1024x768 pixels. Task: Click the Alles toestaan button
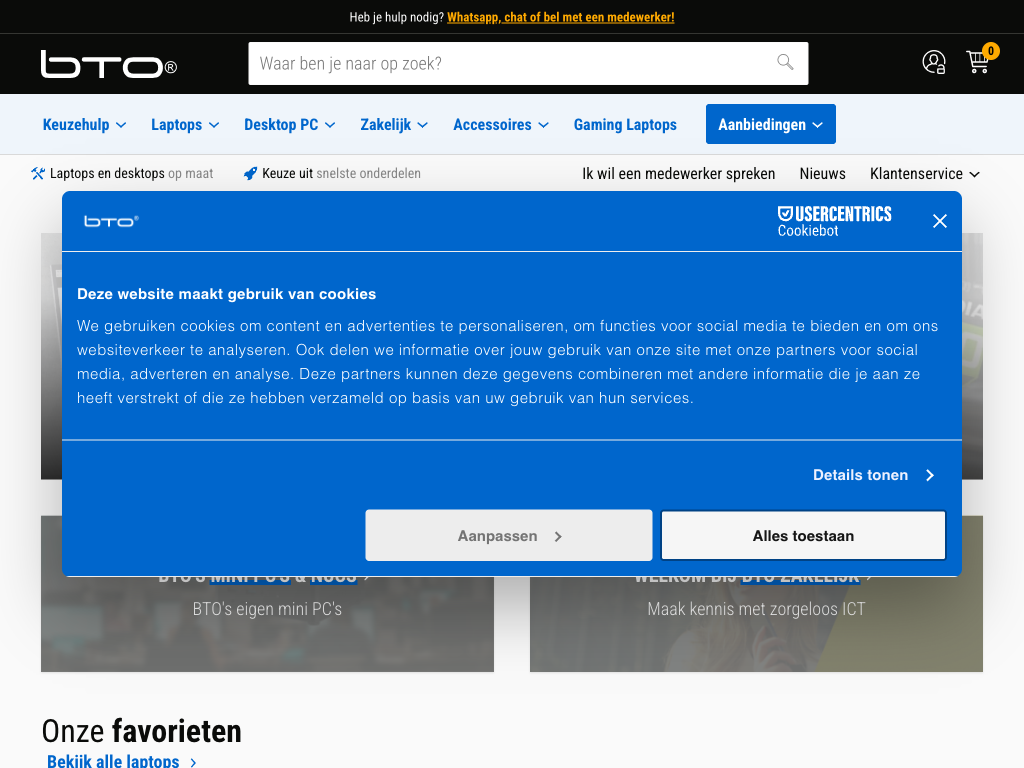coord(803,536)
